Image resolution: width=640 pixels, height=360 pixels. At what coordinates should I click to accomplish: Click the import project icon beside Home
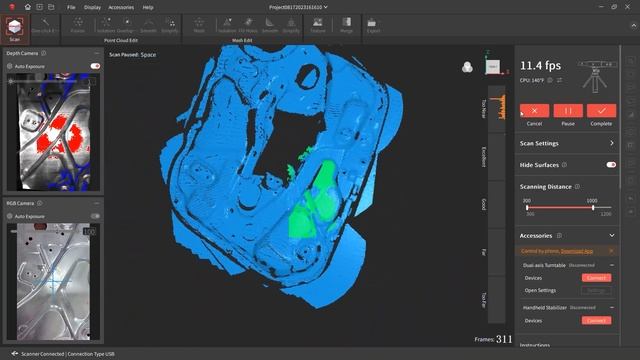39,7
